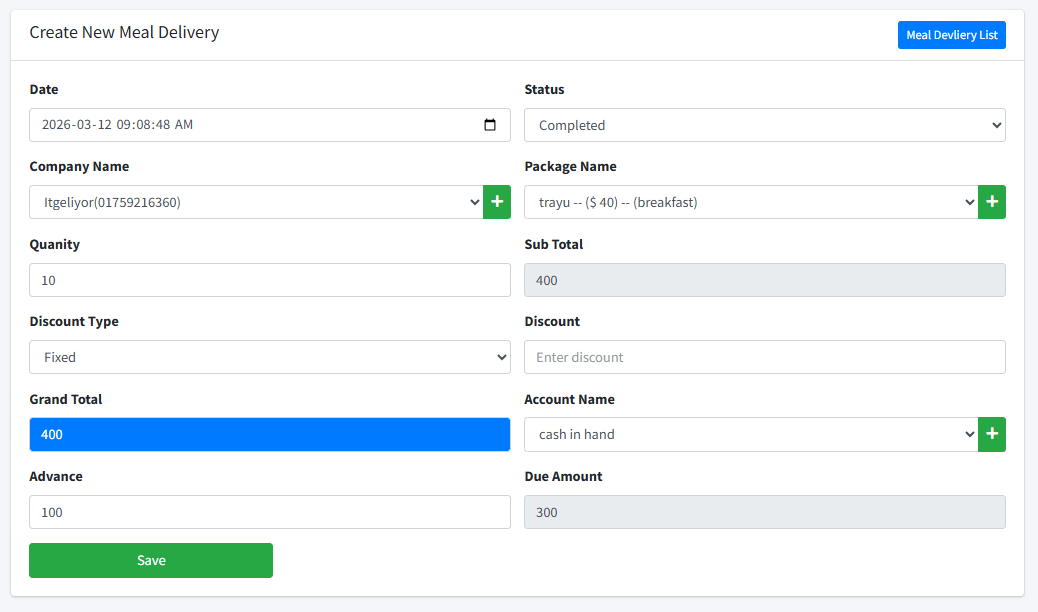Click the Due Amount field showing 300
The image size is (1038, 612).
coord(765,512)
